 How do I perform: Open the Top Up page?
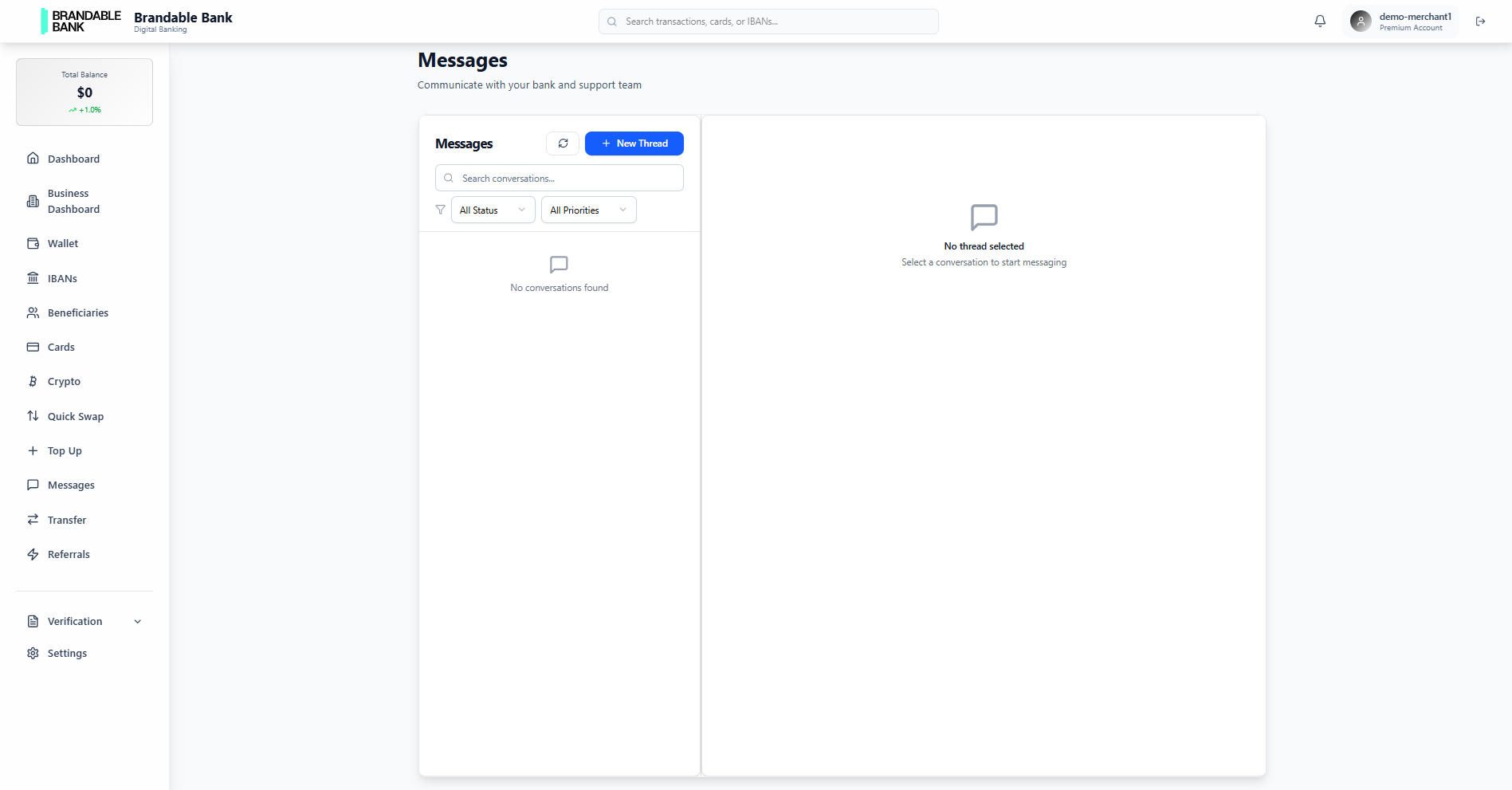click(64, 450)
